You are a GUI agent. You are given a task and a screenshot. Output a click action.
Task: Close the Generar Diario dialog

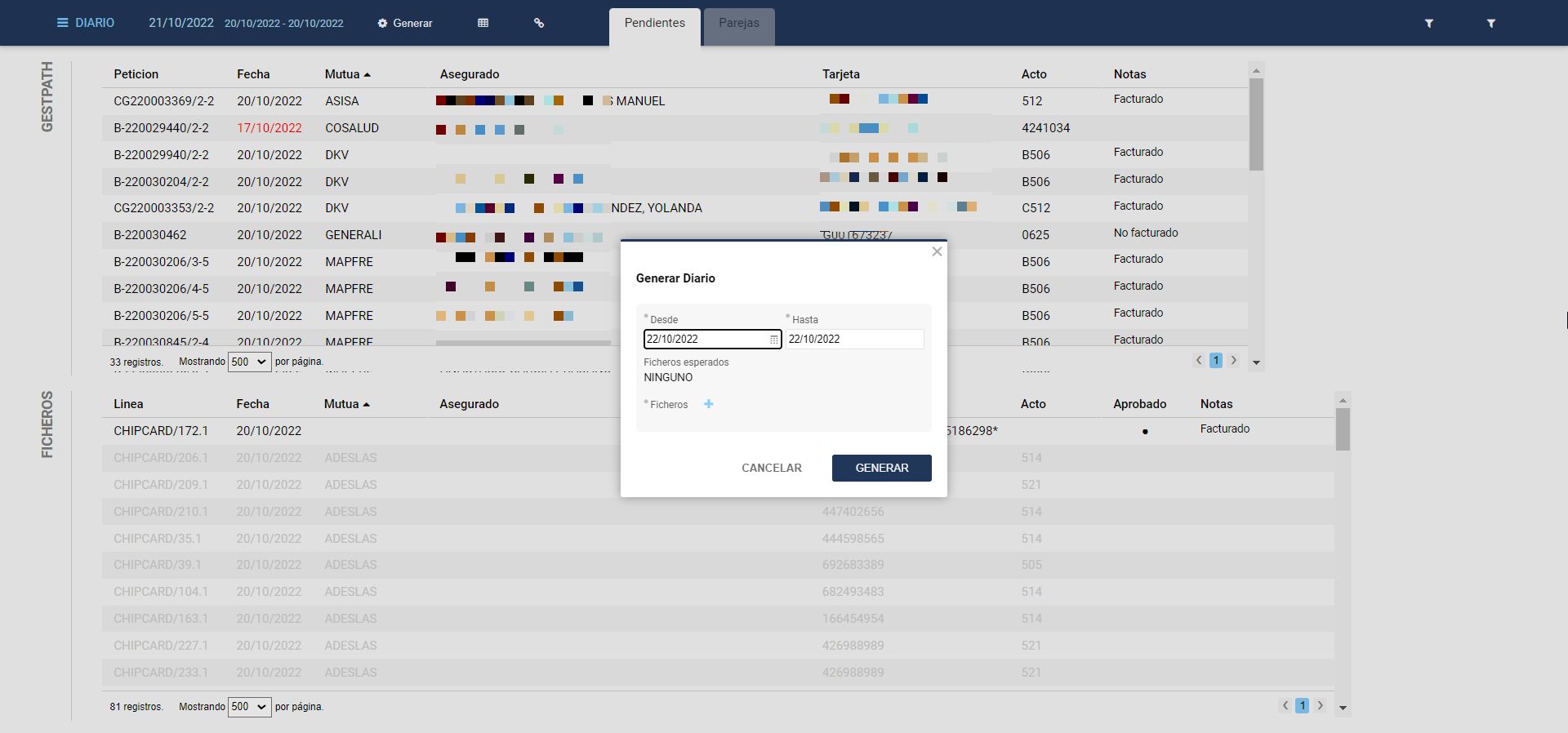(x=937, y=251)
